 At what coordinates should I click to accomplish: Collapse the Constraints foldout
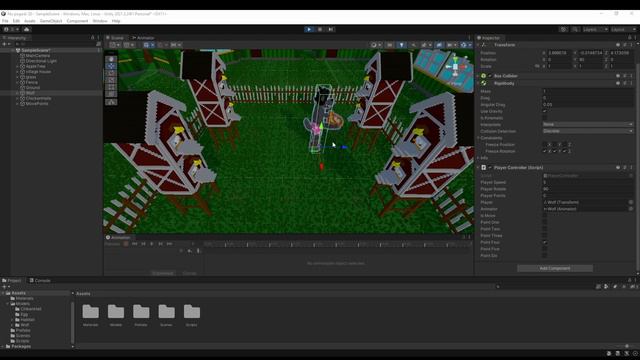478,138
